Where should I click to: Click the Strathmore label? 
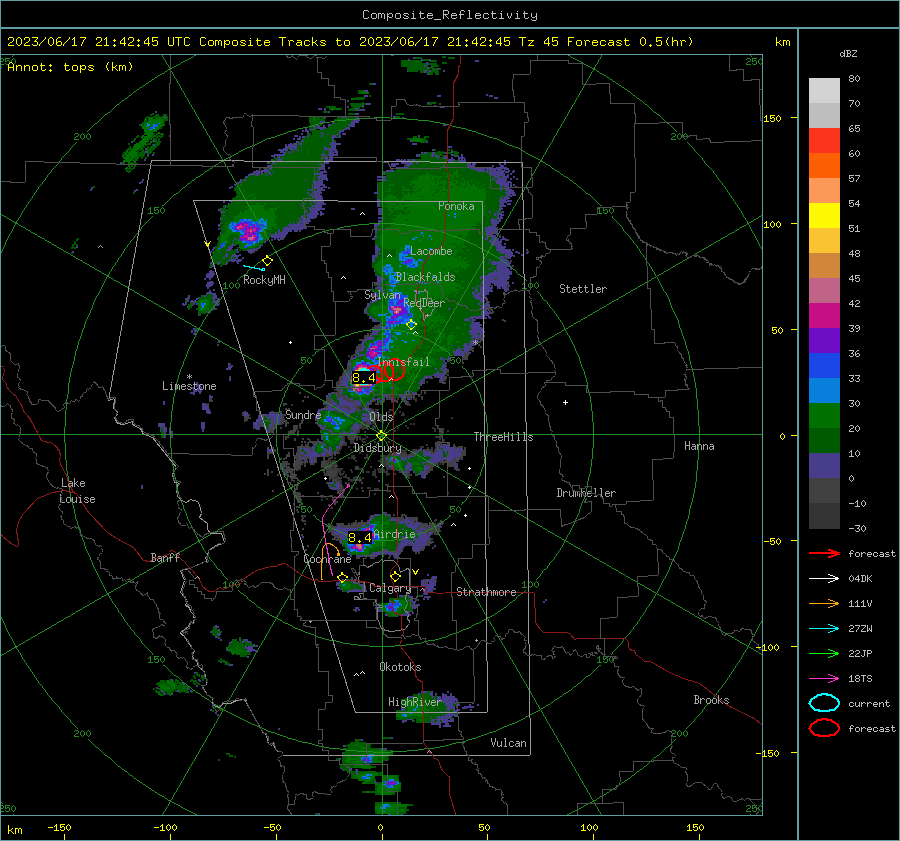tap(486, 592)
